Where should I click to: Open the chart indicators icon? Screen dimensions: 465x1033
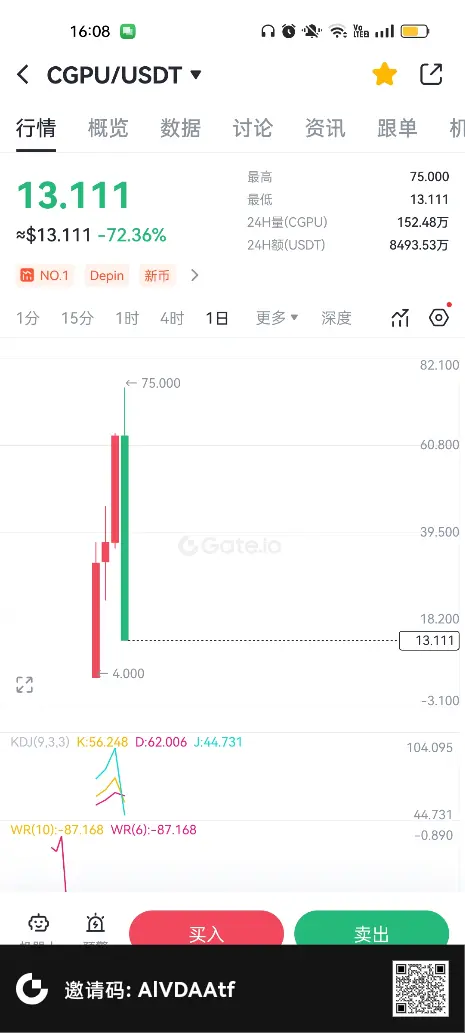click(x=400, y=318)
